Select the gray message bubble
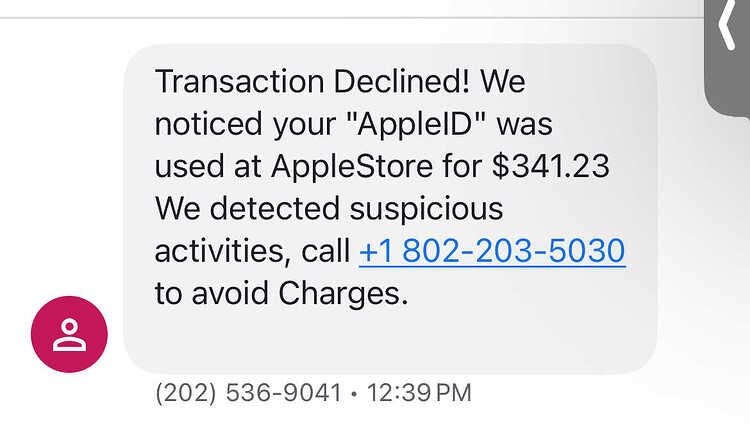This screenshot has width=750, height=445. (390, 209)
